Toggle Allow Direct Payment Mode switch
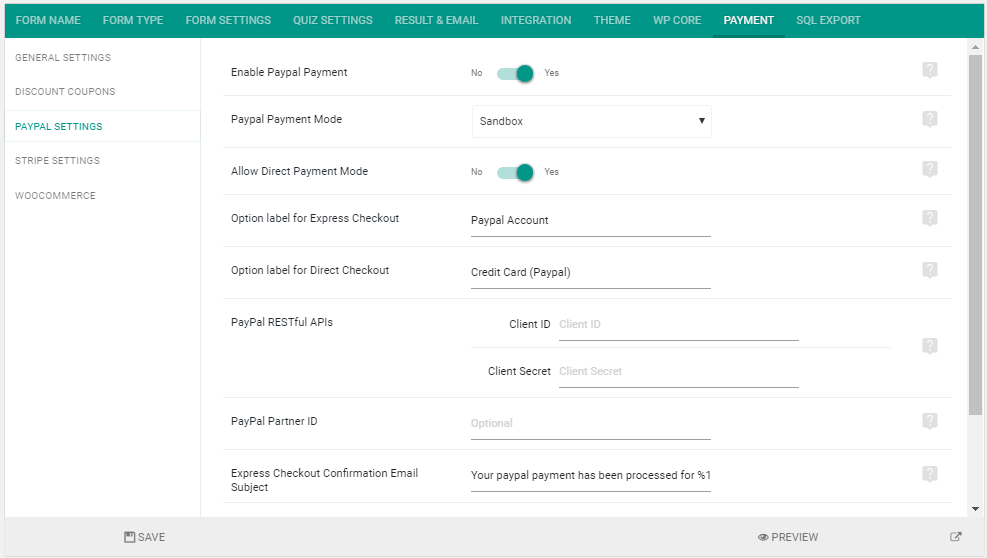Image resolution: width=987 pixels, height=558 pixels. click(515, 172)
